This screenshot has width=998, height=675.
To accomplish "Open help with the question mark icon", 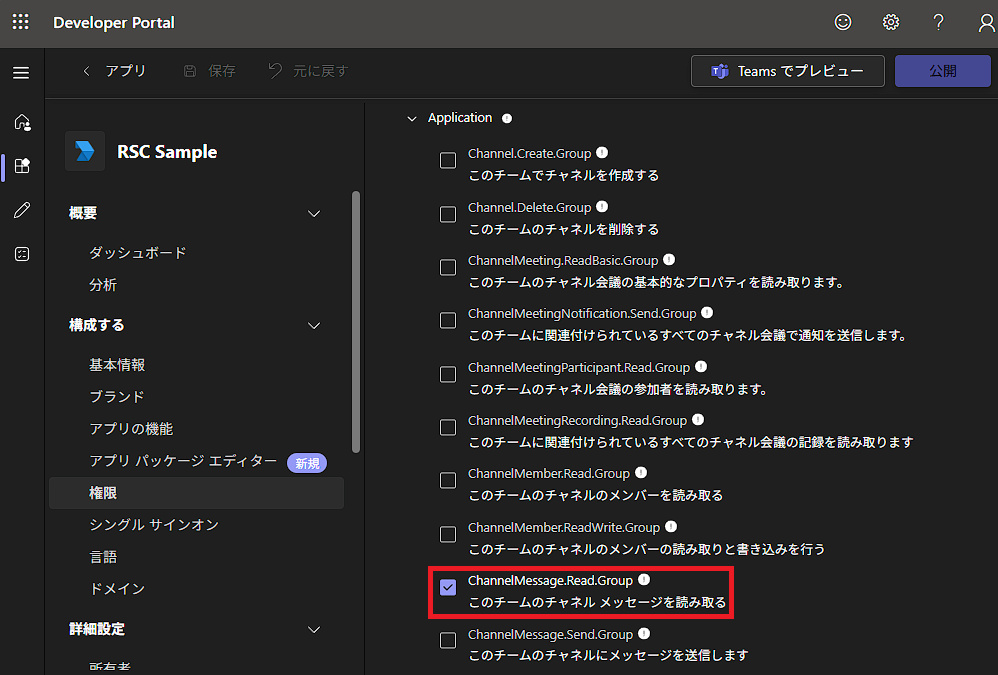I will tap(937, 22).
